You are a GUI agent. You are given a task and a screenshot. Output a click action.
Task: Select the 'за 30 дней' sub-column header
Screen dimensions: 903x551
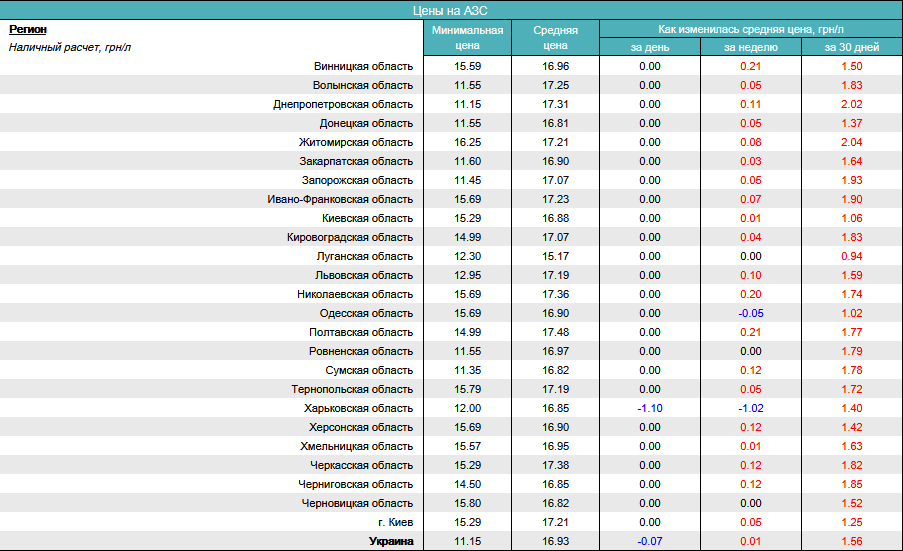point(851,47)
